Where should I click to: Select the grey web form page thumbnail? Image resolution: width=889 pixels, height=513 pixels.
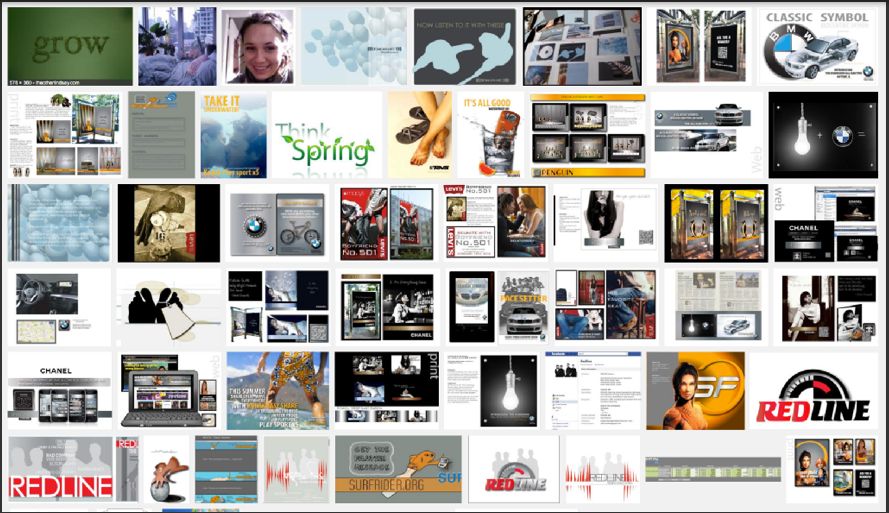(x=161, y=135)
